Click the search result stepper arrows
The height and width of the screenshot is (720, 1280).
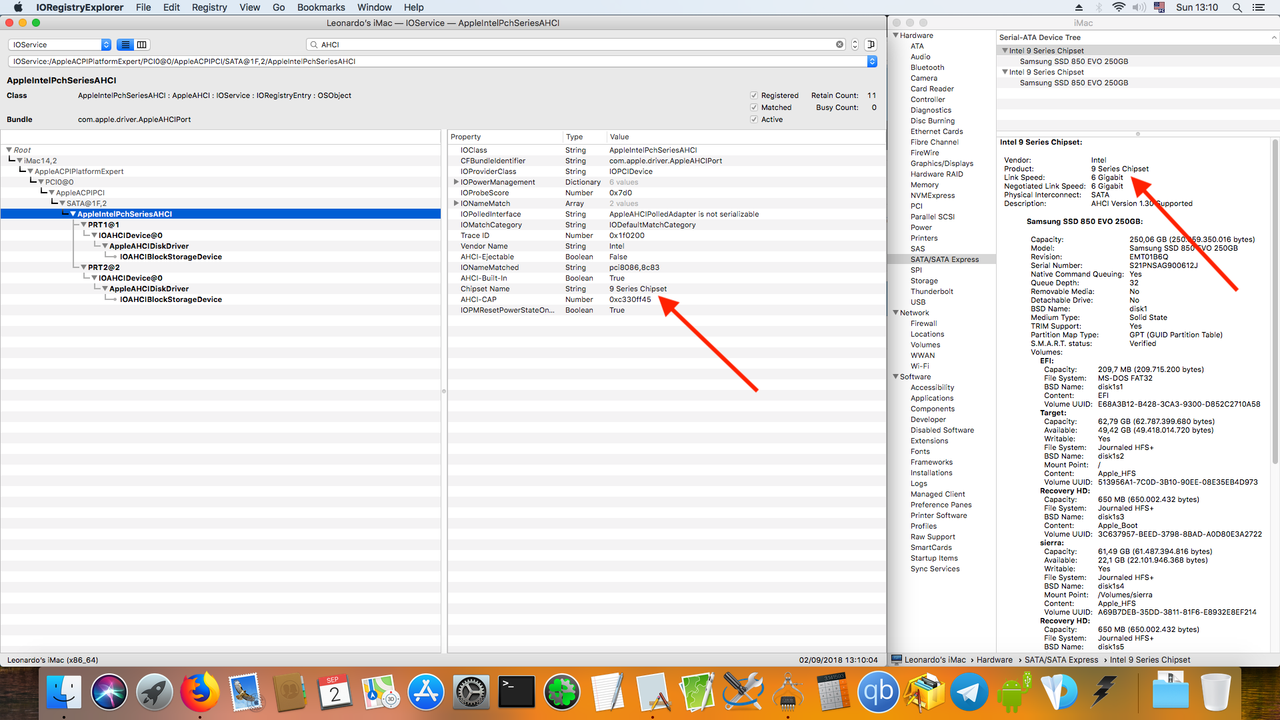pyautogui.click(x=855, y=45)
